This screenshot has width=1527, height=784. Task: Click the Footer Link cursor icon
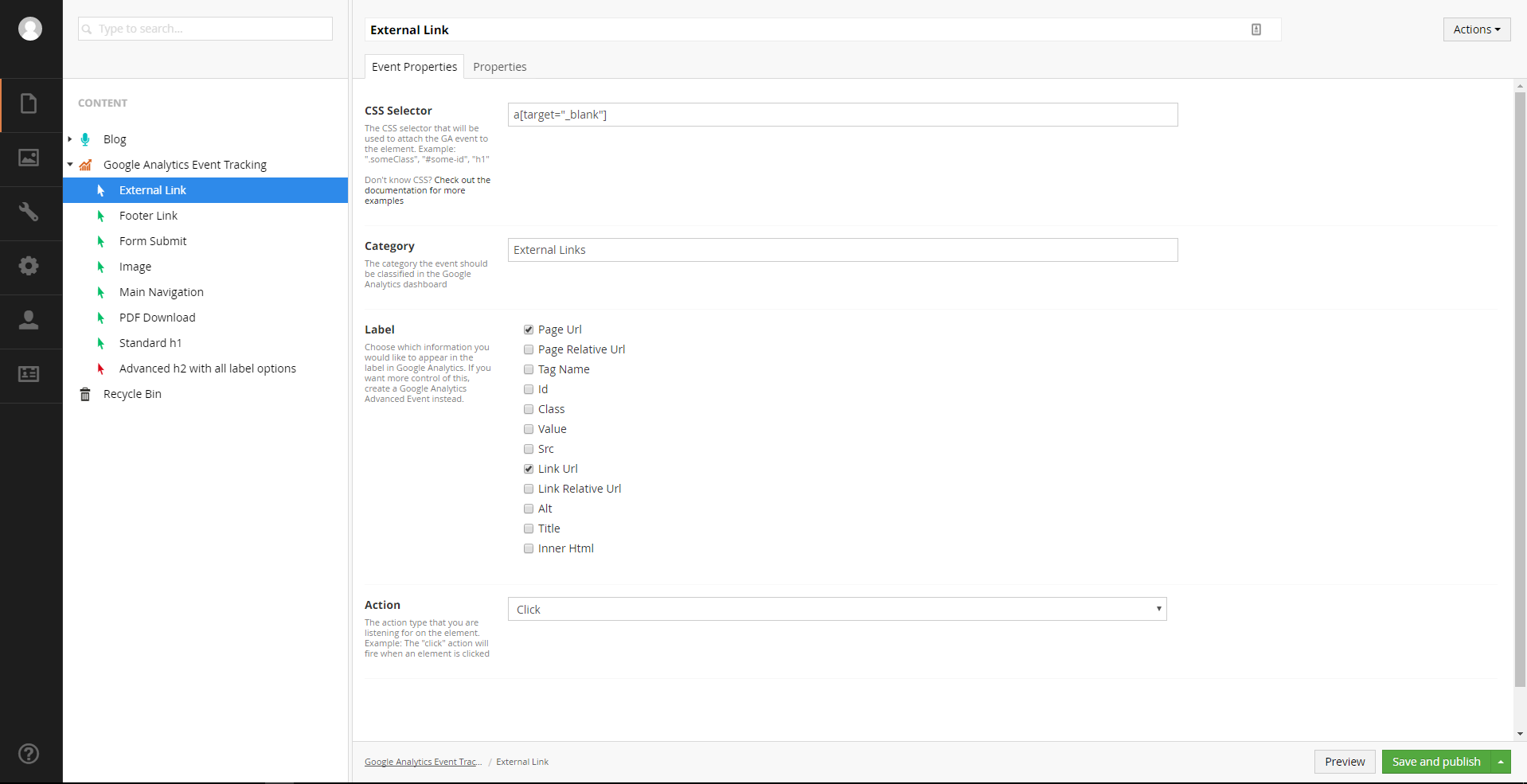click(x=101, y=216)
